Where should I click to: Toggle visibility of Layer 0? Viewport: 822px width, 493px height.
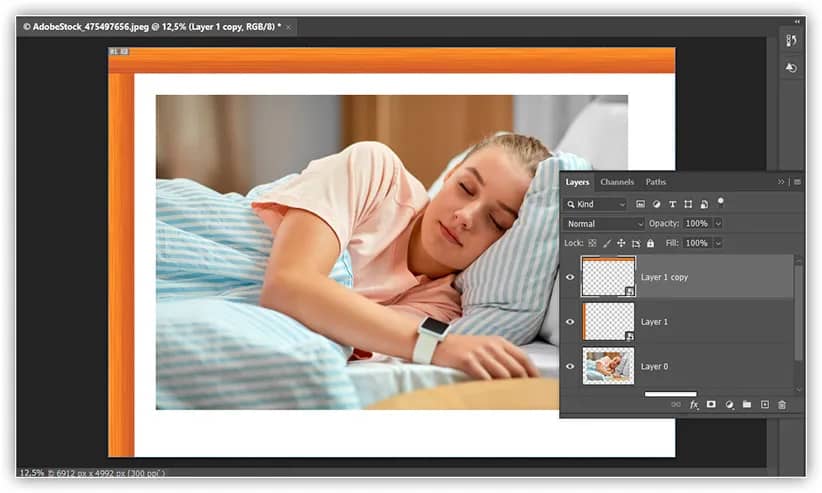click(x=571, y=367)
